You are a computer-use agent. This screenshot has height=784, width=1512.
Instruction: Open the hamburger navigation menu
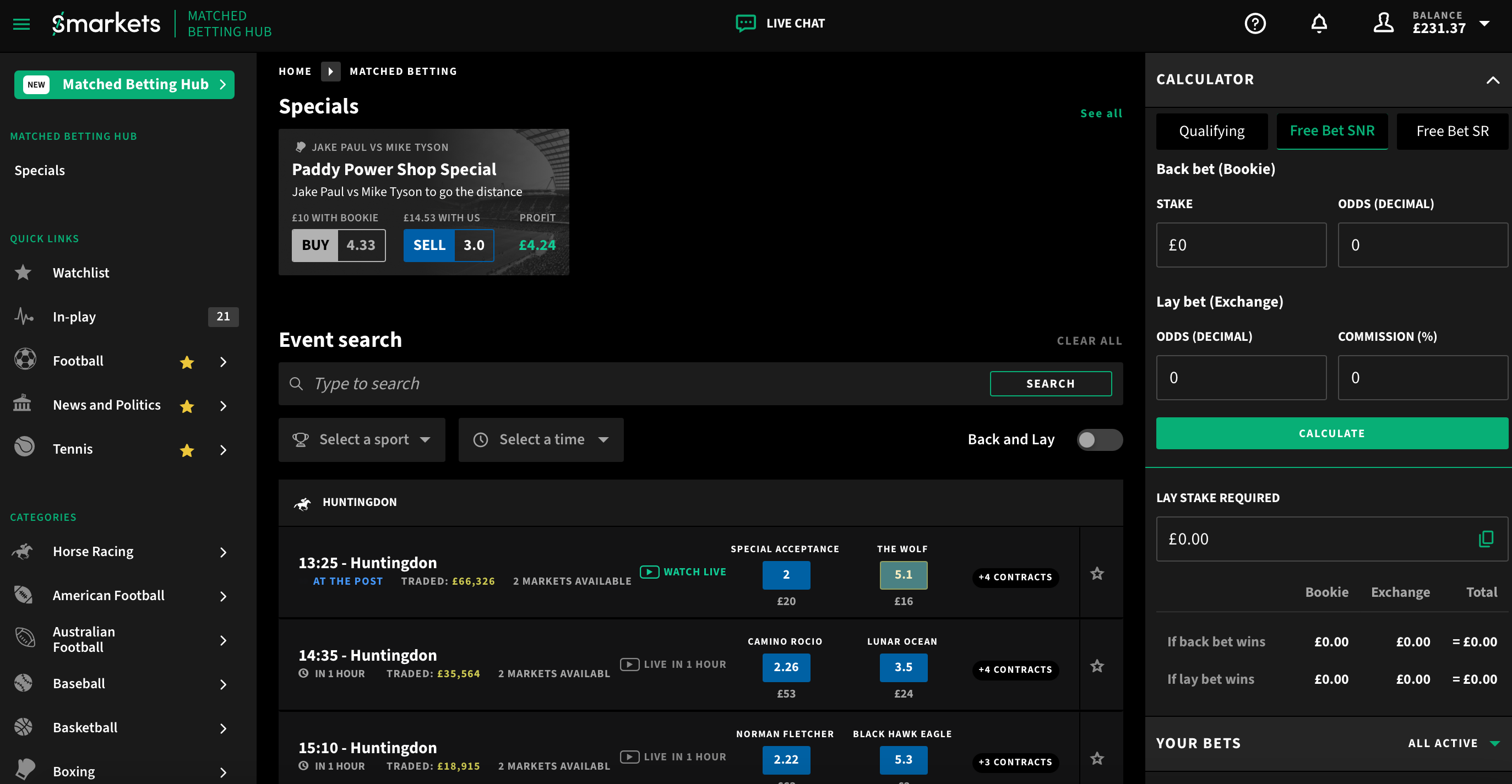21,24
